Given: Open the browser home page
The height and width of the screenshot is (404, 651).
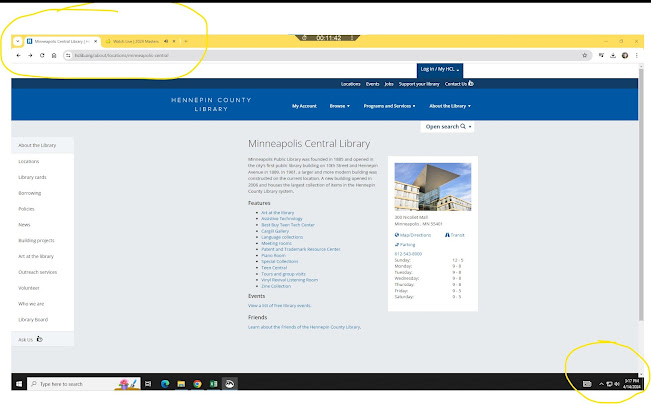Looking at the screenshot, I should click(54, 55).
